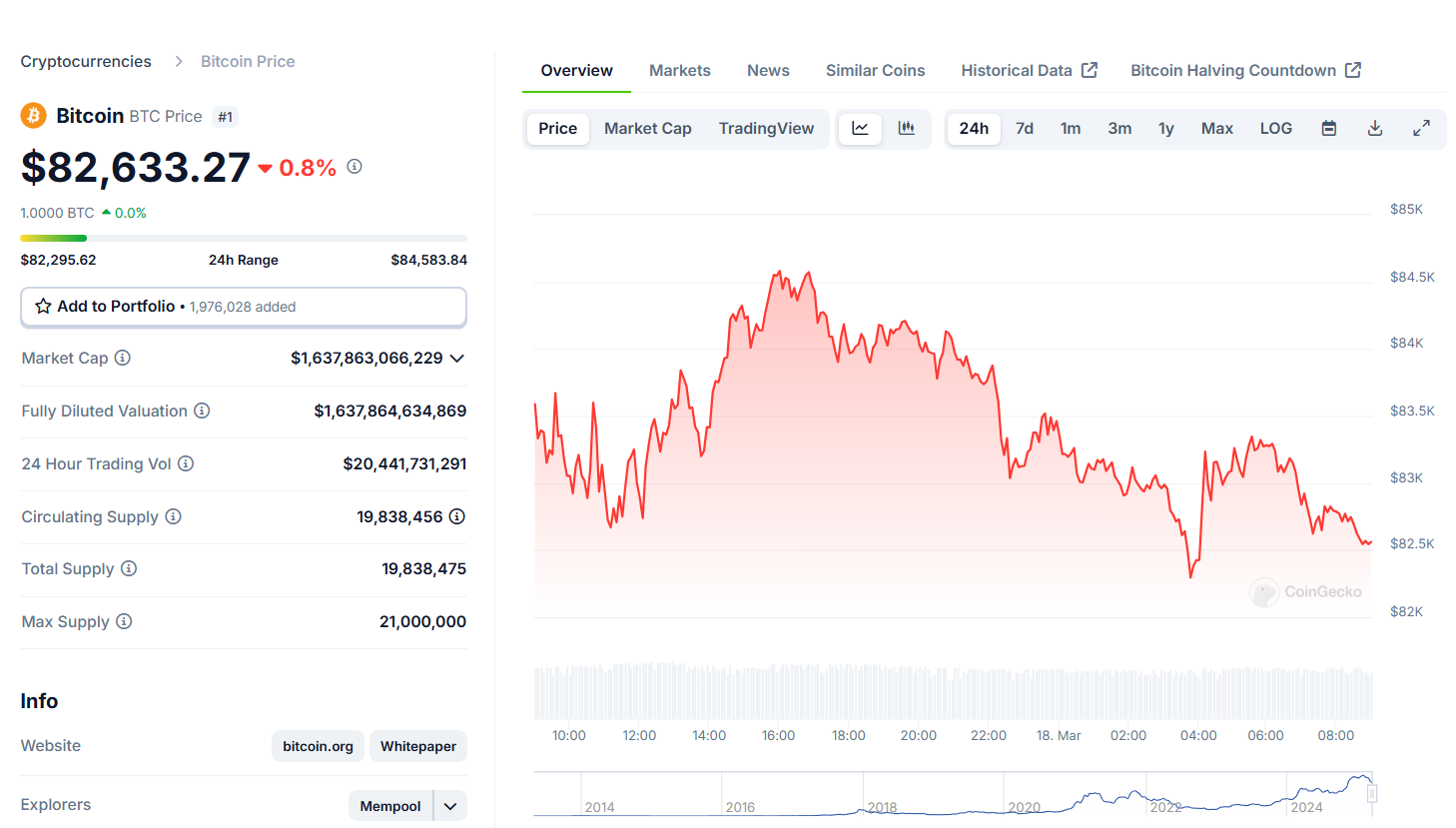Switch to the Markets tab
The image size is (1456, 828).
(680, 70)
